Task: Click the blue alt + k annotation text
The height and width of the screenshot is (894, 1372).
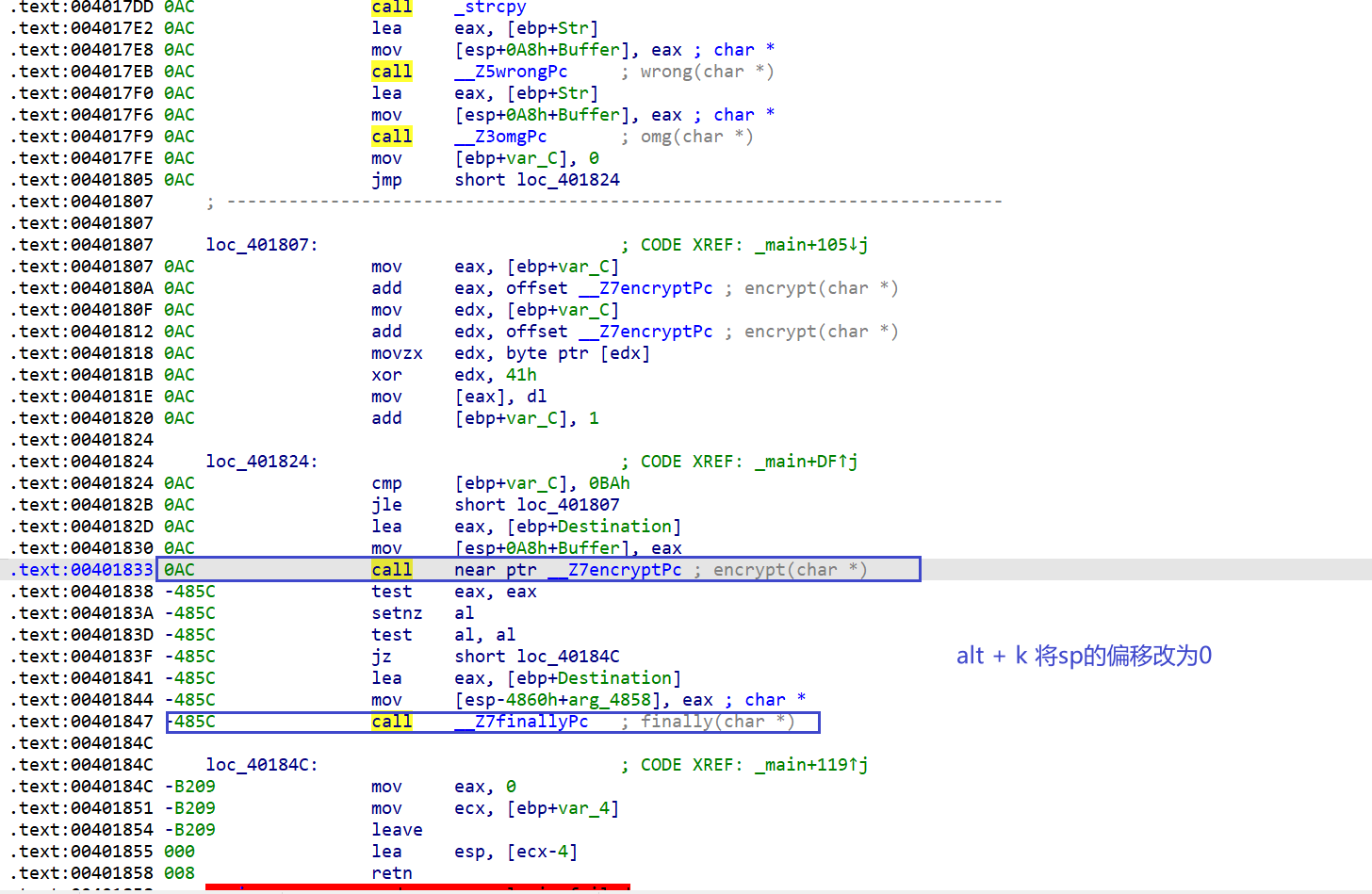Action: (1084, 656)
